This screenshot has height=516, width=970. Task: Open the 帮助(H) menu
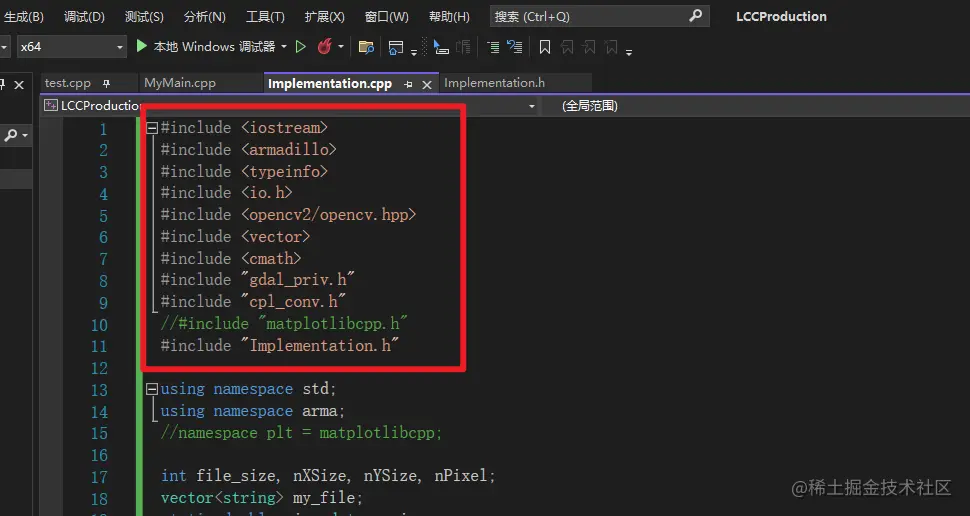(449, 17)
